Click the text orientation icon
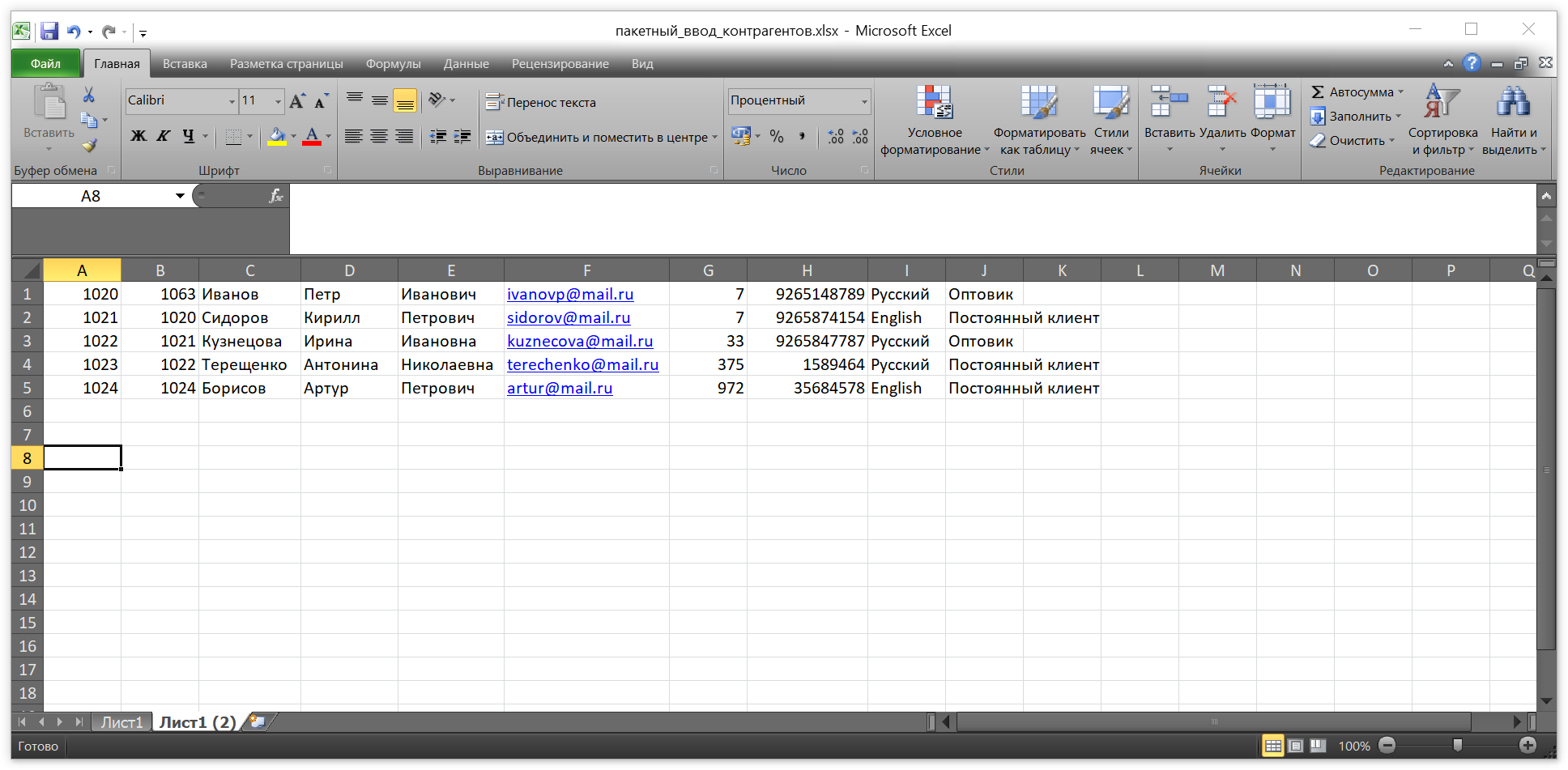 (437, 100)
